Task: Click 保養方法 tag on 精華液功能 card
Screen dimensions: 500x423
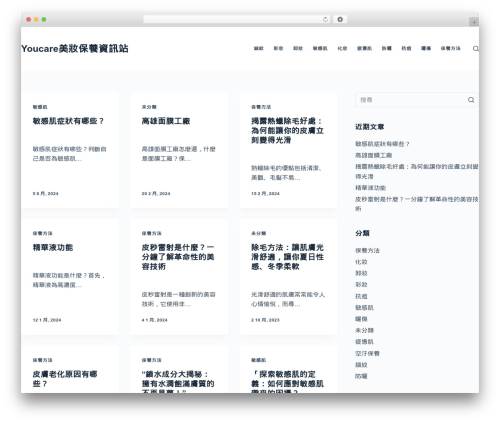Action: (42, 233)
